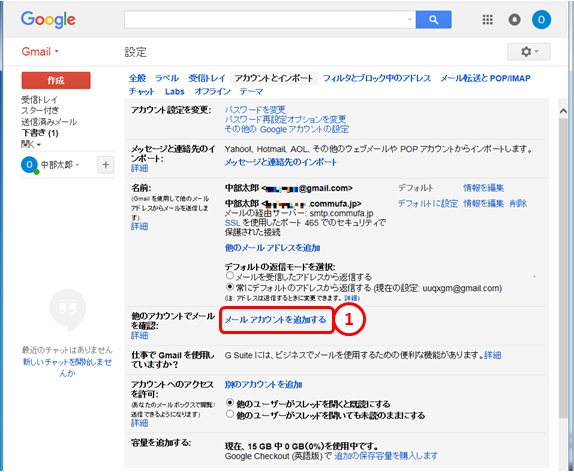Click the plus button next to 中部太郎
The height and width of the screenshot is (472, 574).
[105, 165]
